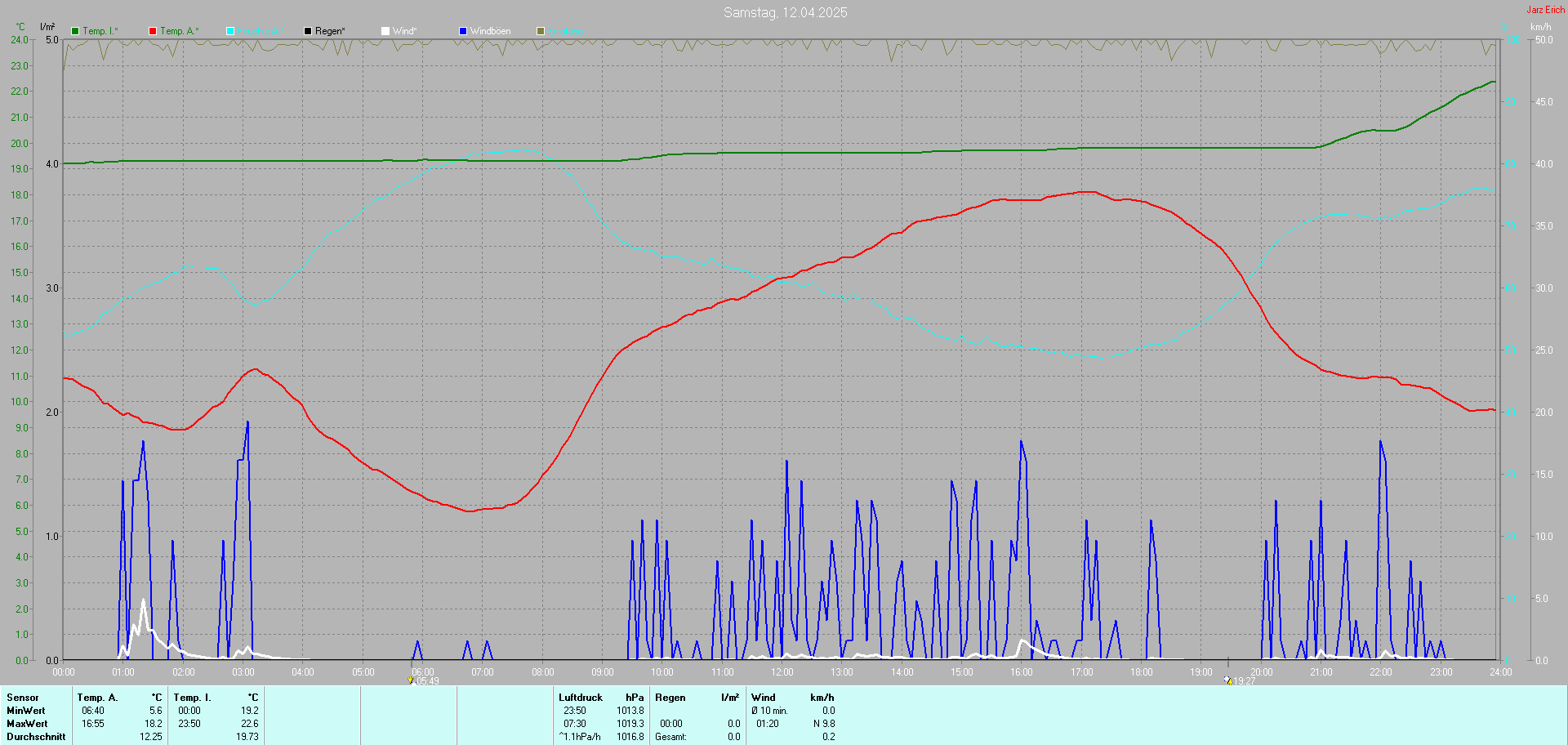Click the sunset icon at 19:27
The height and width of the screenshot is (745, 1568).
[x=1227, y=680]
